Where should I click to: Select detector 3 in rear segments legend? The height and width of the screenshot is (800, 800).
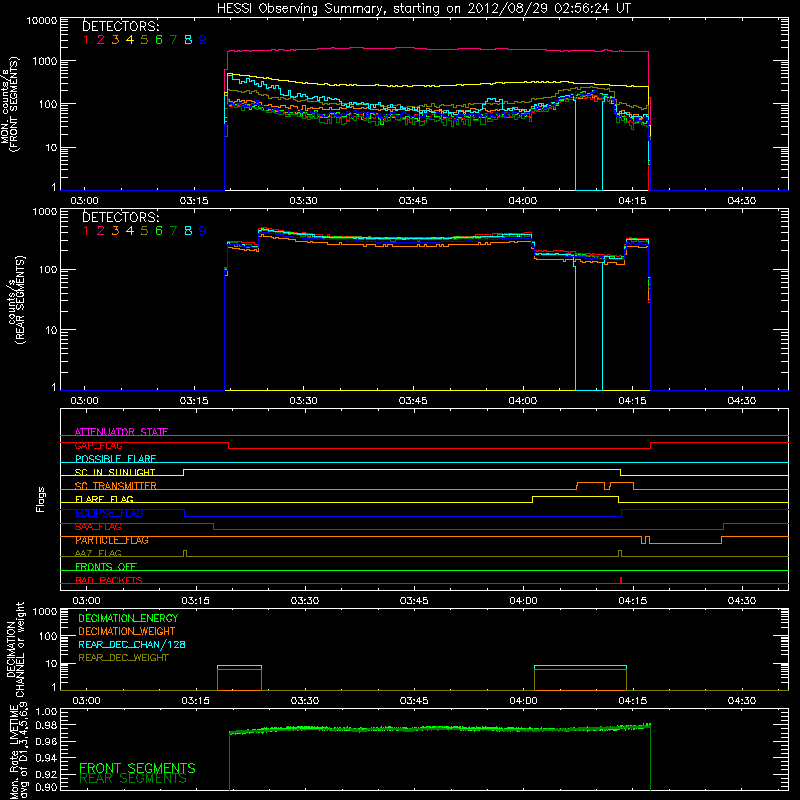coord(115,231)
